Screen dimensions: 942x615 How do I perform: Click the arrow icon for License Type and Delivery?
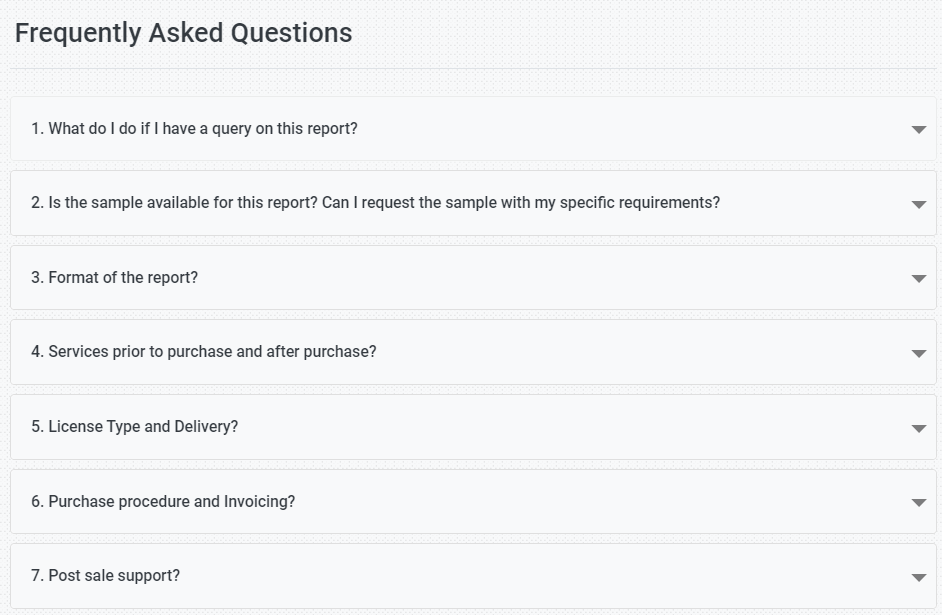pyautogui.click(x=918, y=428)
